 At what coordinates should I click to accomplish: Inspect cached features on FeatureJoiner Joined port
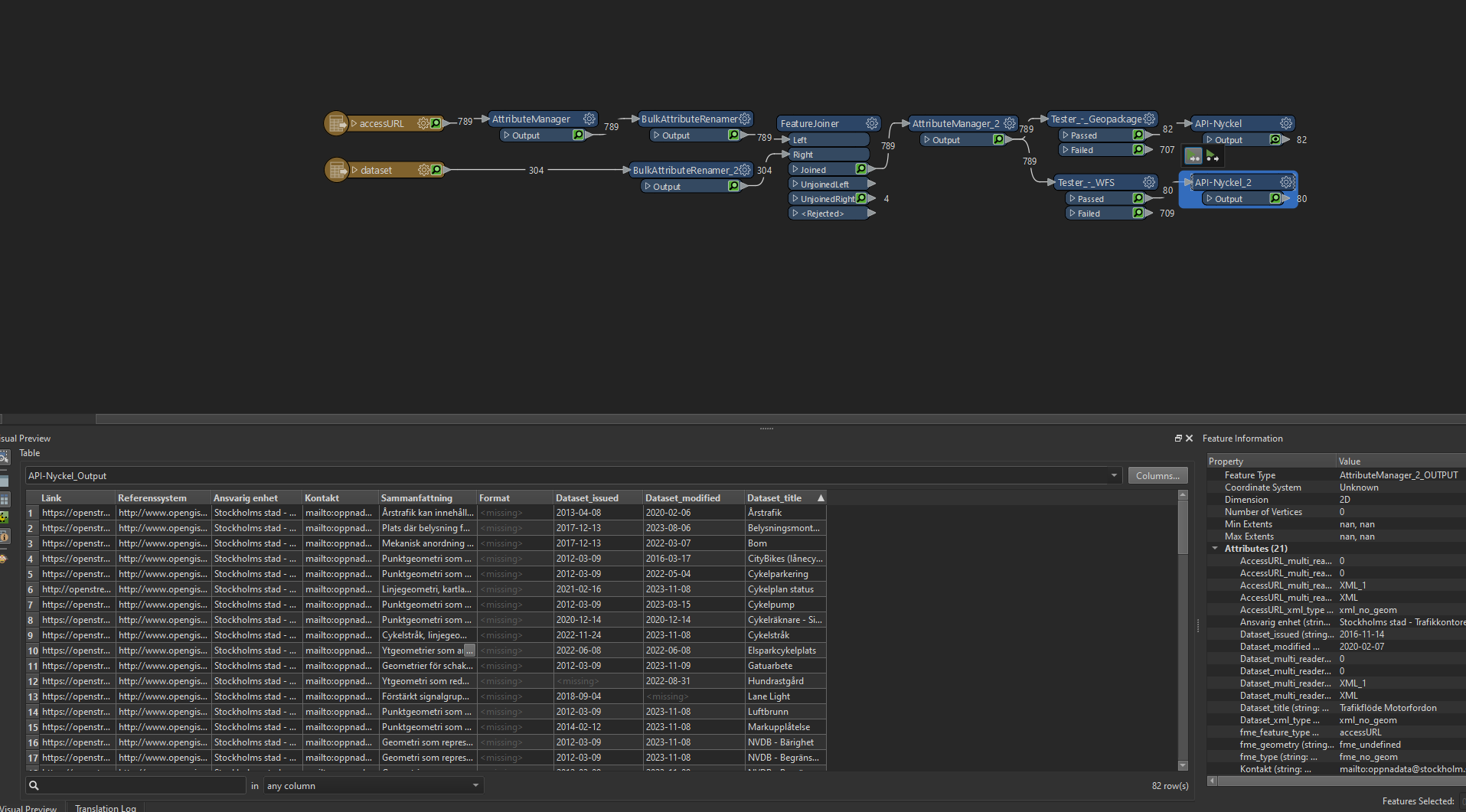861,169
